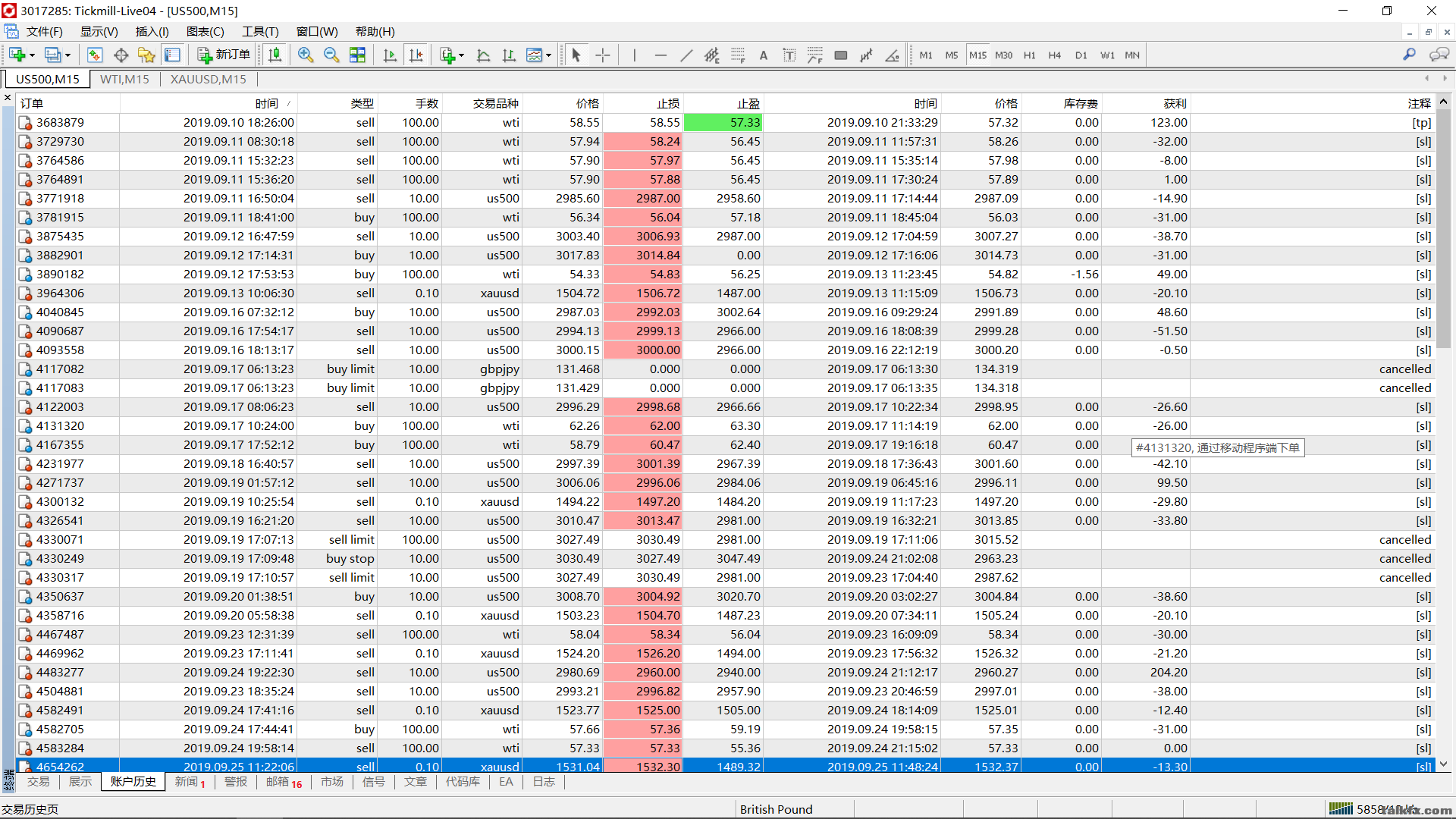Click the Tile Windows grid icon
Viewport: 1456px width, 819px height.
(x=357, y=55)
